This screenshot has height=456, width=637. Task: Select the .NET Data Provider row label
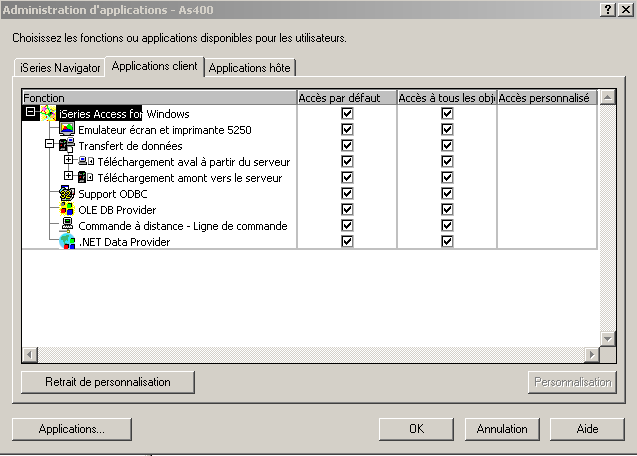[124, 242]
